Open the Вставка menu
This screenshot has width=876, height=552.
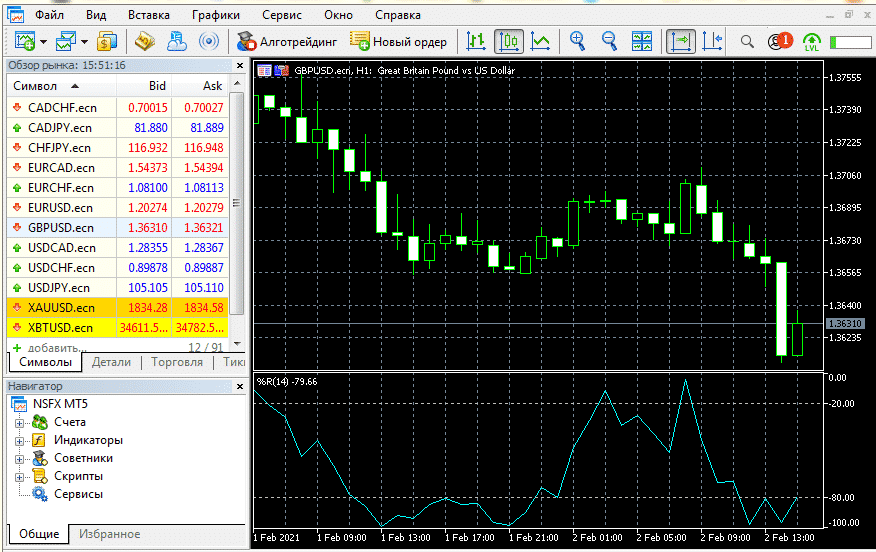[149, 15]
